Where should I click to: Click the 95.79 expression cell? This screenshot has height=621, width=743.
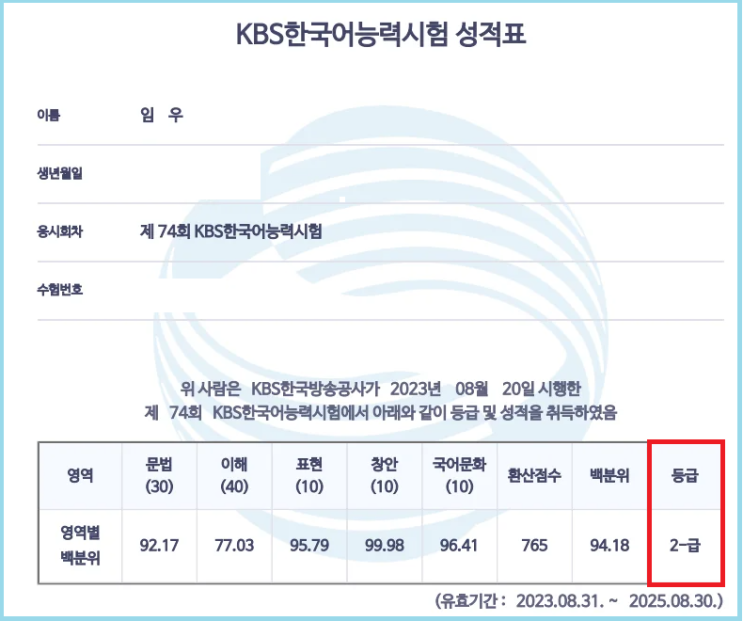point(309,546)
